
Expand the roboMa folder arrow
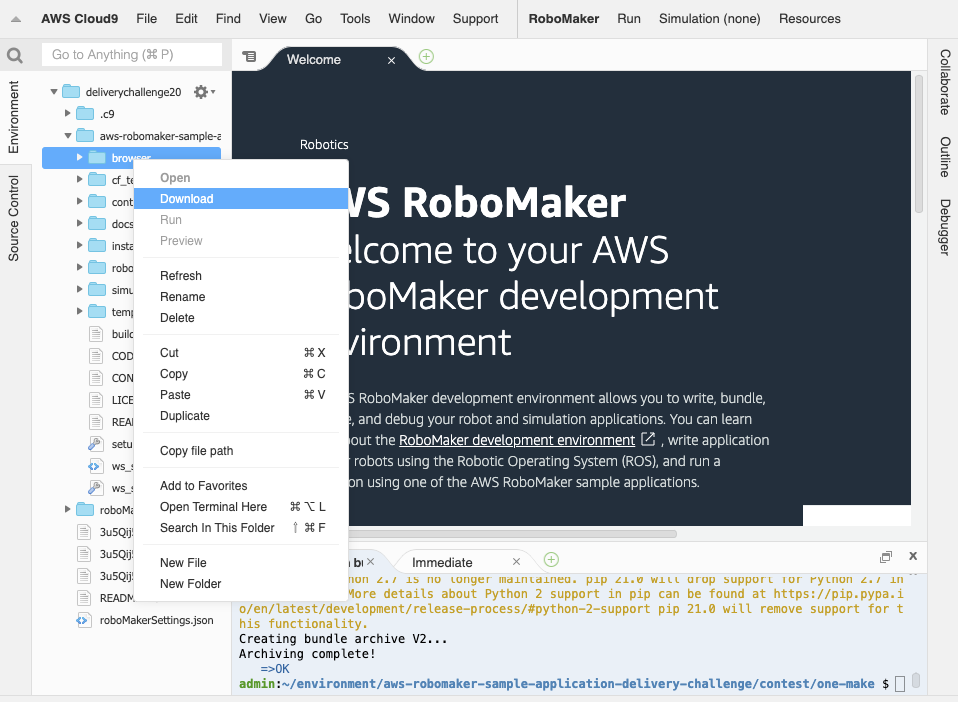click(67, 509)
